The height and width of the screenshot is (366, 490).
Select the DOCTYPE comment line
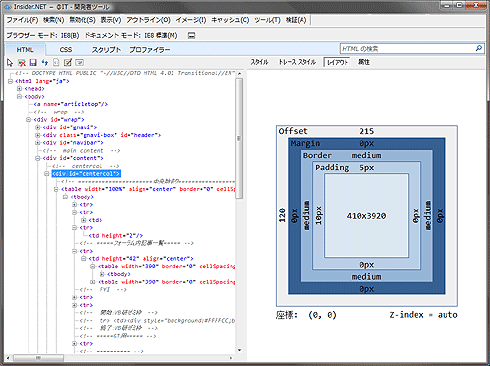(125, 73)
